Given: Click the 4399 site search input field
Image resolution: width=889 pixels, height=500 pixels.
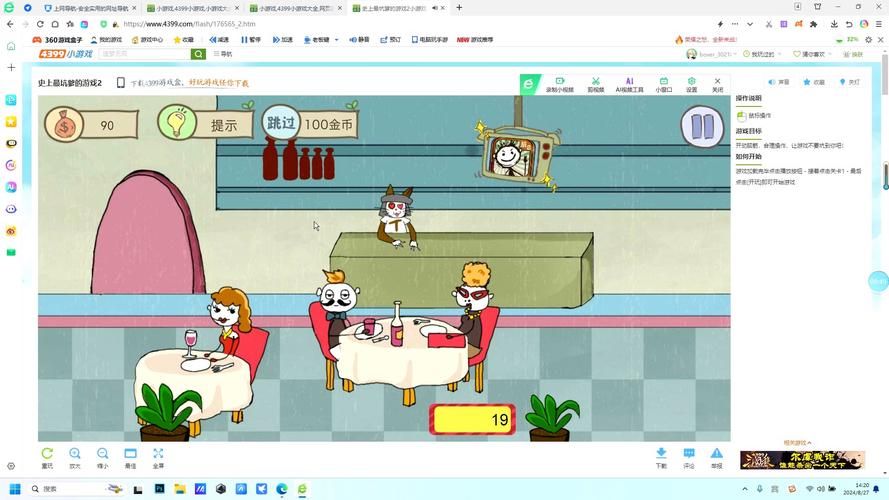Looking at the screenshot, I should click(144, 54).
